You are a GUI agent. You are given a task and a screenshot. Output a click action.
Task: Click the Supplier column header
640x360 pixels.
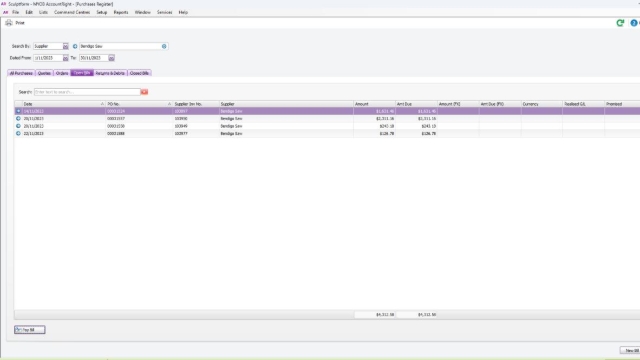286,104
